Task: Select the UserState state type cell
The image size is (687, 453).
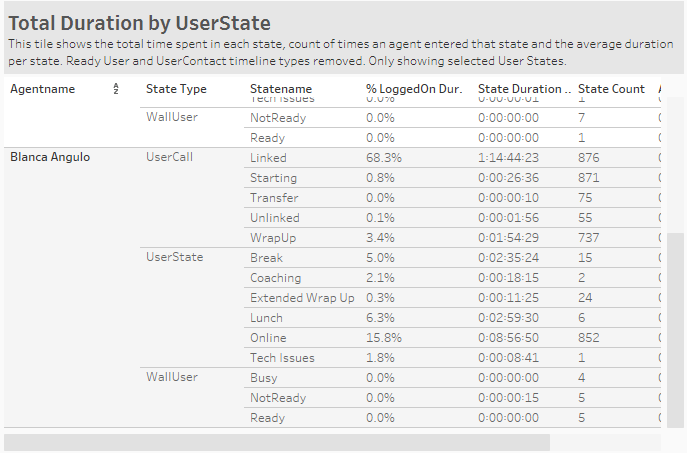Action: coord(174,257)
